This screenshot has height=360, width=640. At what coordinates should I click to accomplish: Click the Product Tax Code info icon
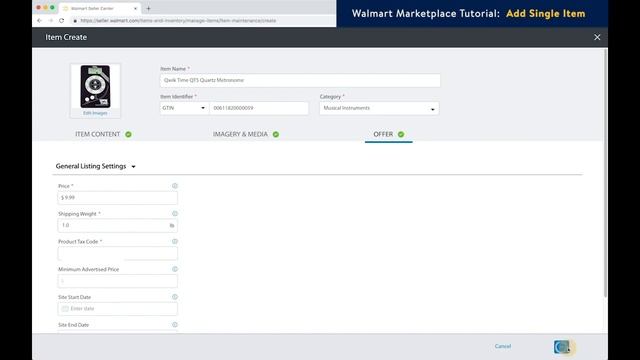[x=175, y=241]
